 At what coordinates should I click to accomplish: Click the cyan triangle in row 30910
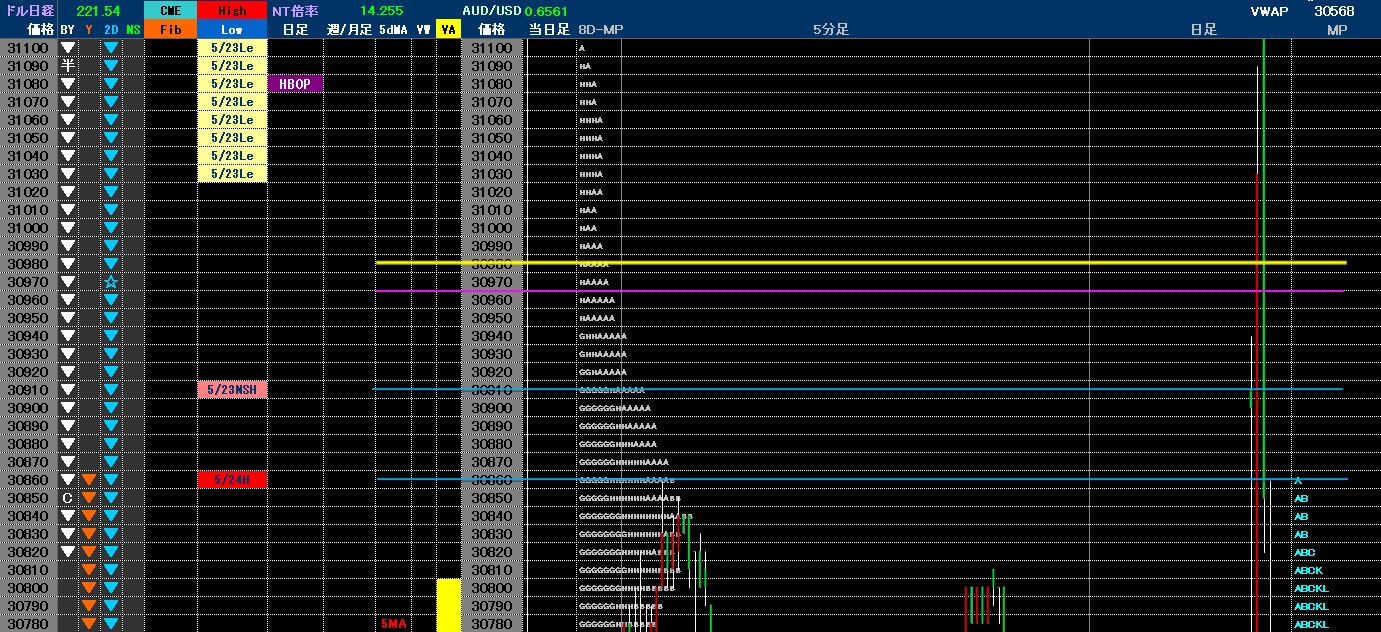click(111, 390)
